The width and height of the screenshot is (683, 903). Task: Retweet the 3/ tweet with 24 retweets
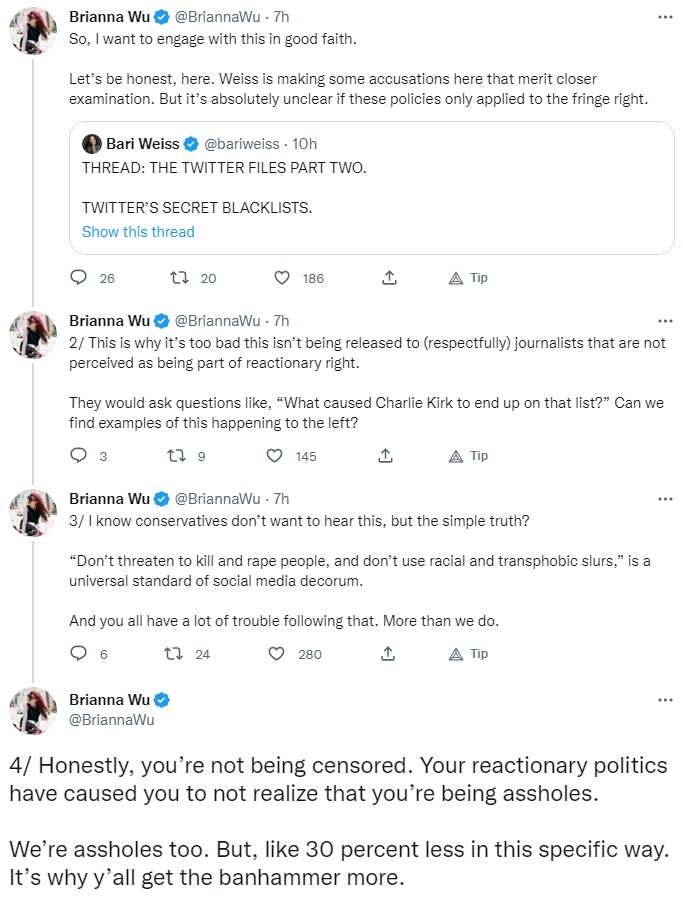point(173,654)
